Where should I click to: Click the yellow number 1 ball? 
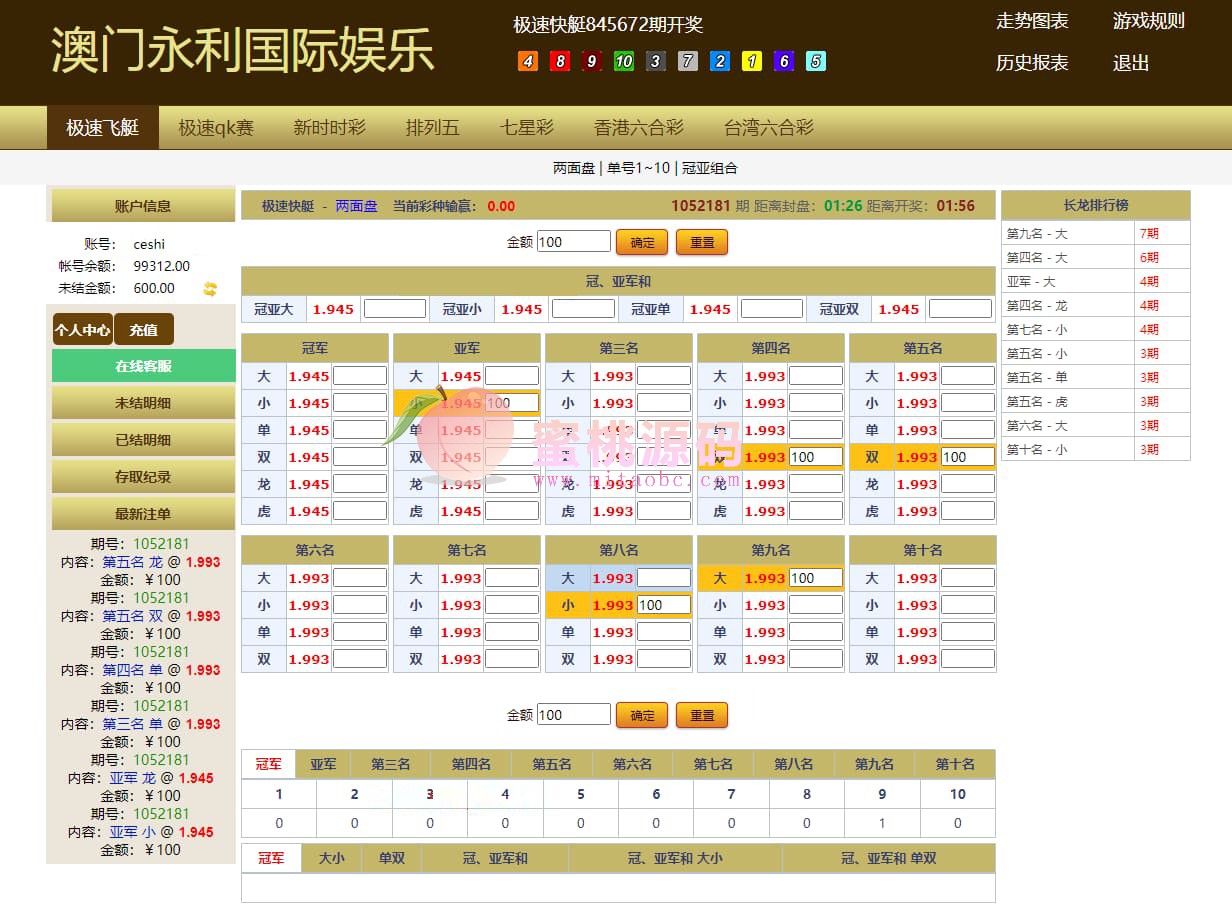click(x=752, y=61)
